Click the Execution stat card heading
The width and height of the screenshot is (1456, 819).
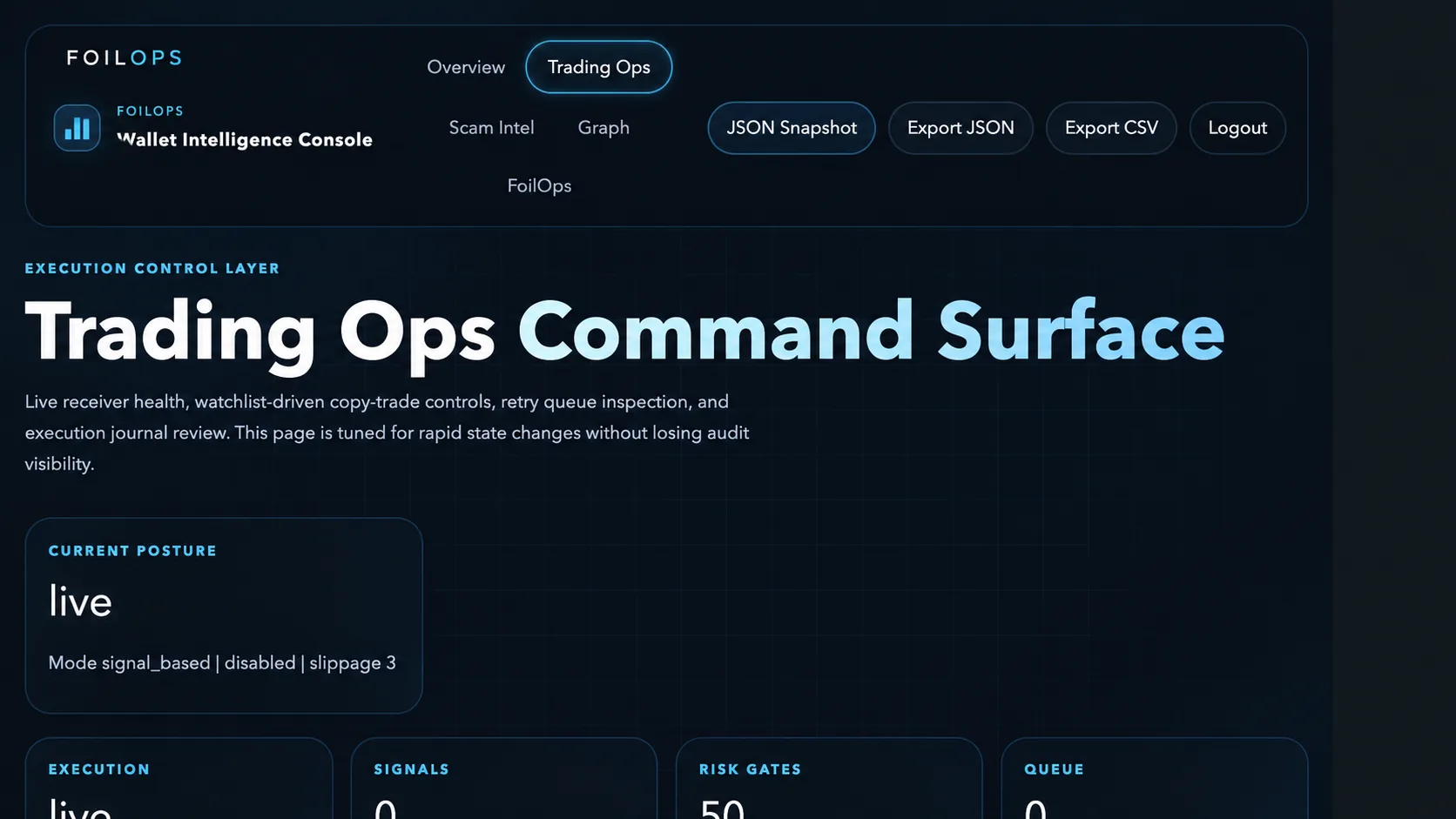pos(99,769)
